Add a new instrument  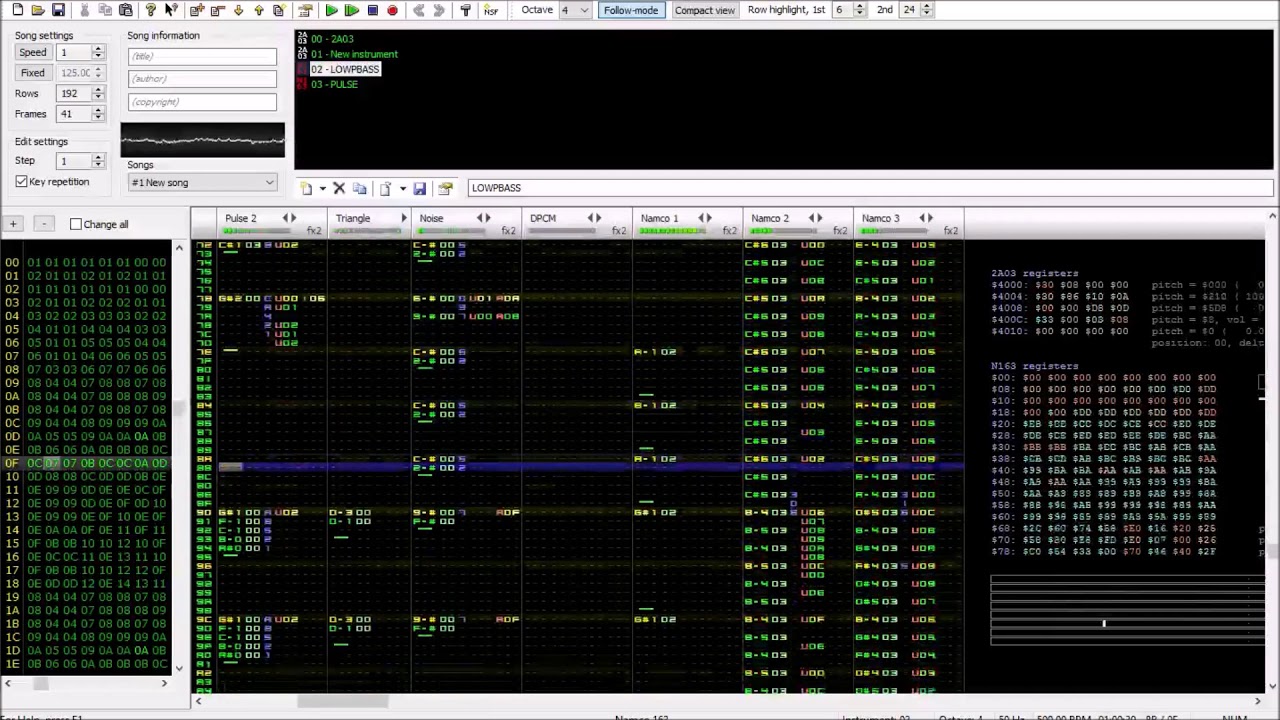point(306,188)
